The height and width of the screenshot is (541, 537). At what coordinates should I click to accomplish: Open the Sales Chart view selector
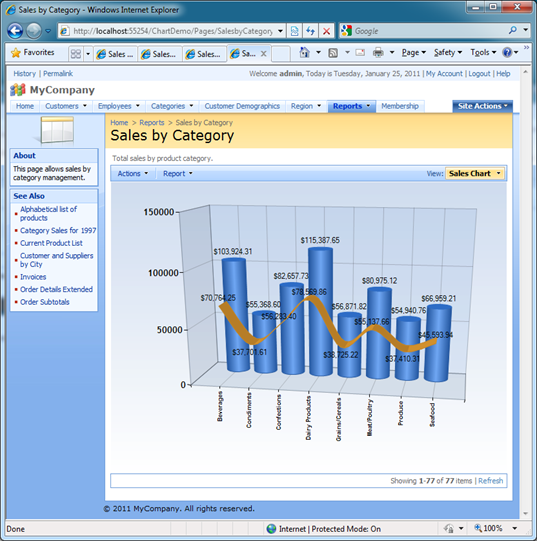[x=475, y=174]
